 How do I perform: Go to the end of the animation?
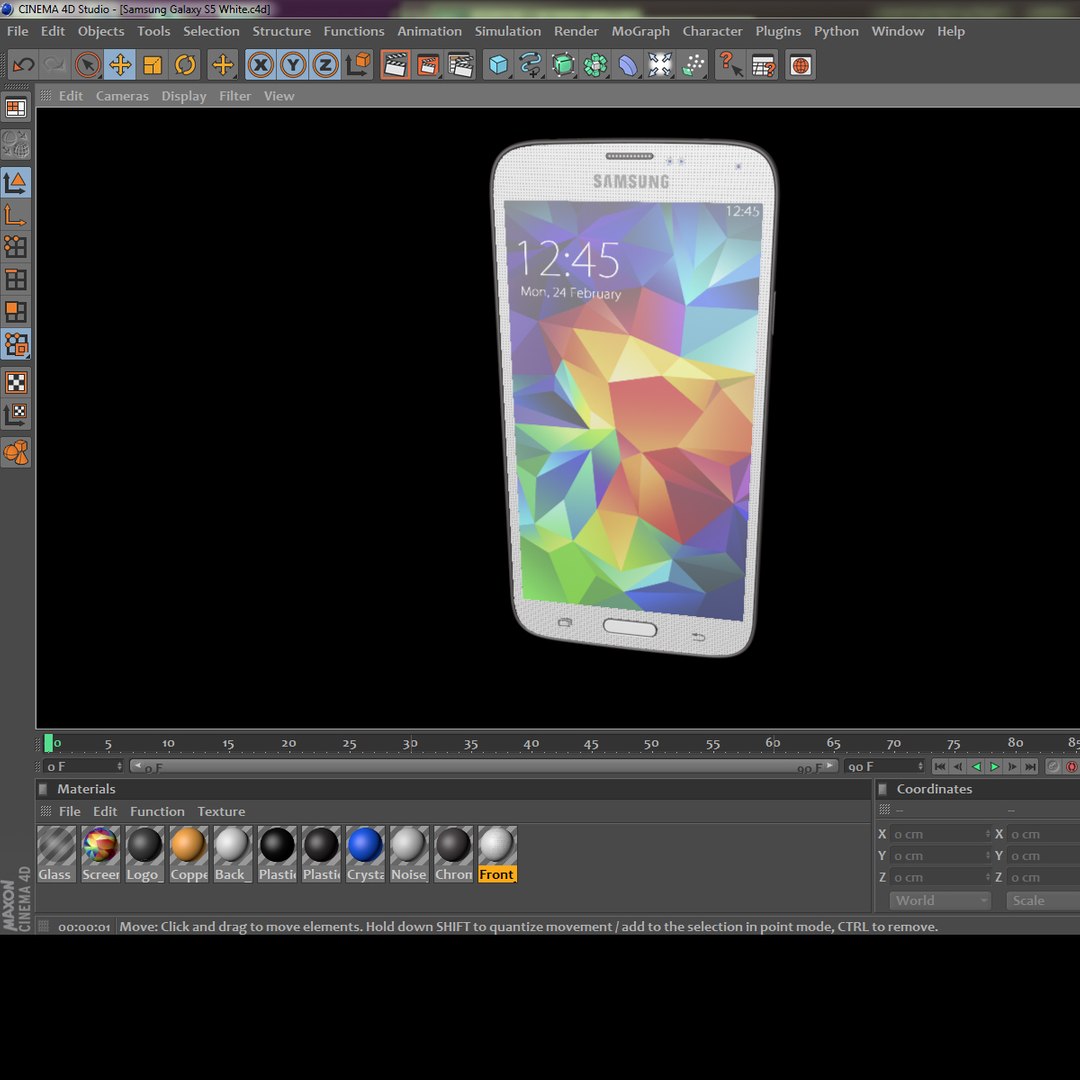[x=1030, y=767]
